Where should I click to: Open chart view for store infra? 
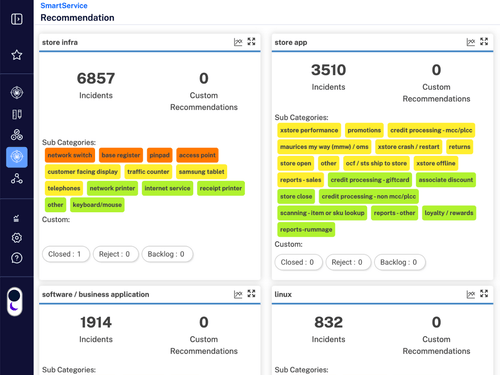pyautogui.click(x=238, y=42)
